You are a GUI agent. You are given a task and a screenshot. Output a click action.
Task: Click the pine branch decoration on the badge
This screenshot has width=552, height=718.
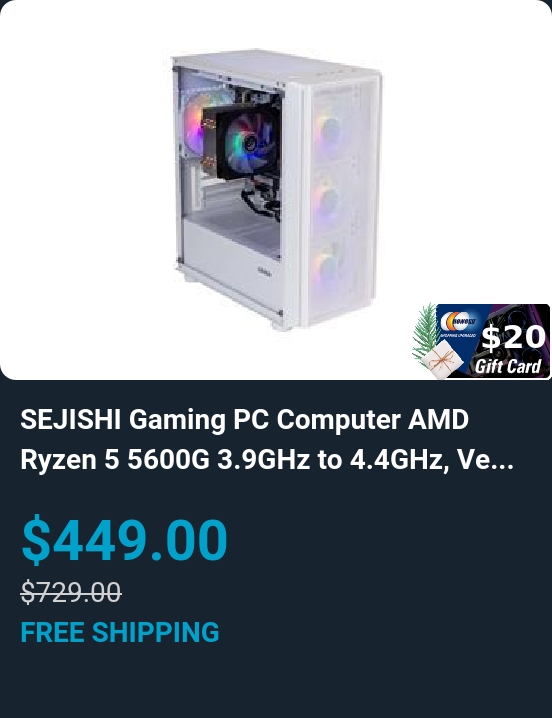point(426,330)
